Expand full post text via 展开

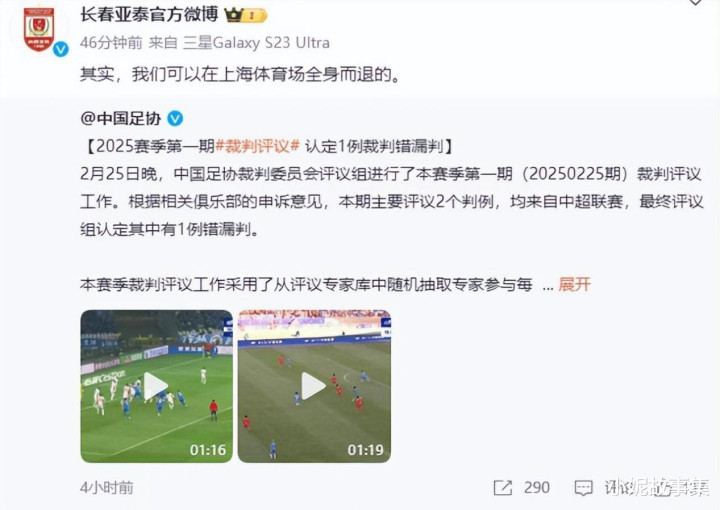click(574, 285)
